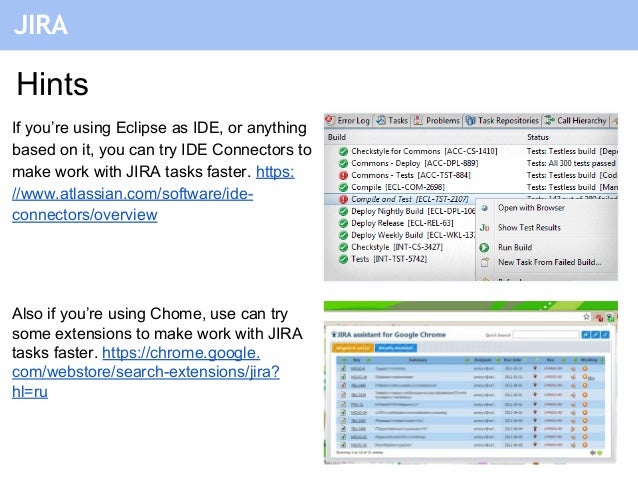Click the last blue button beside Quick Search
This screenshot has width=638, height=479.
click(x=605, y=335)
